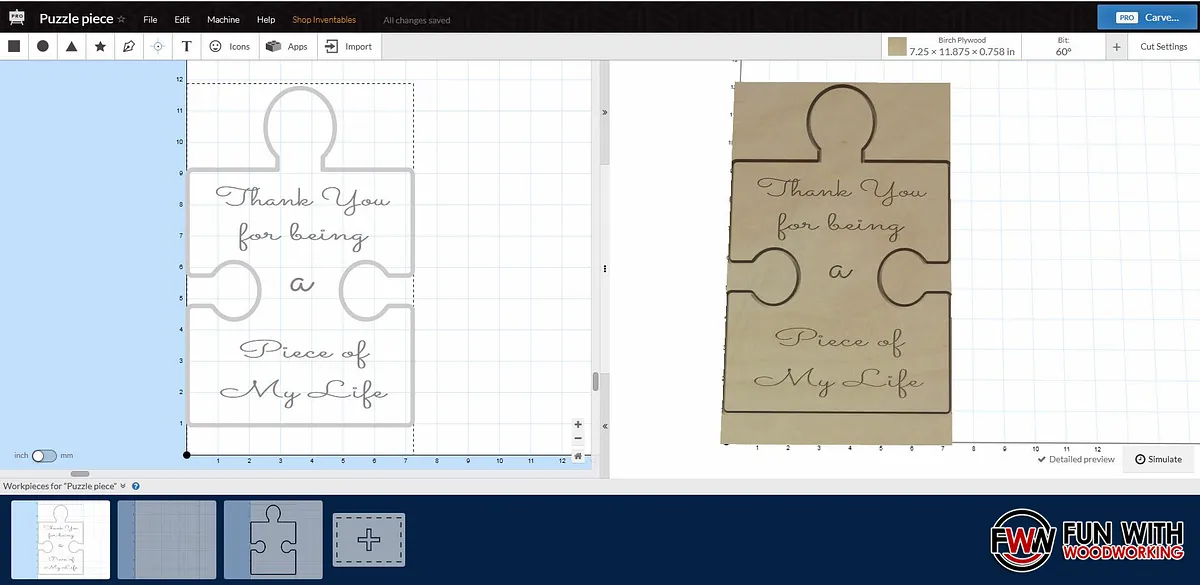
Task: Click the Birch Plywood material swatch
Action: click(x=897, y=46)
